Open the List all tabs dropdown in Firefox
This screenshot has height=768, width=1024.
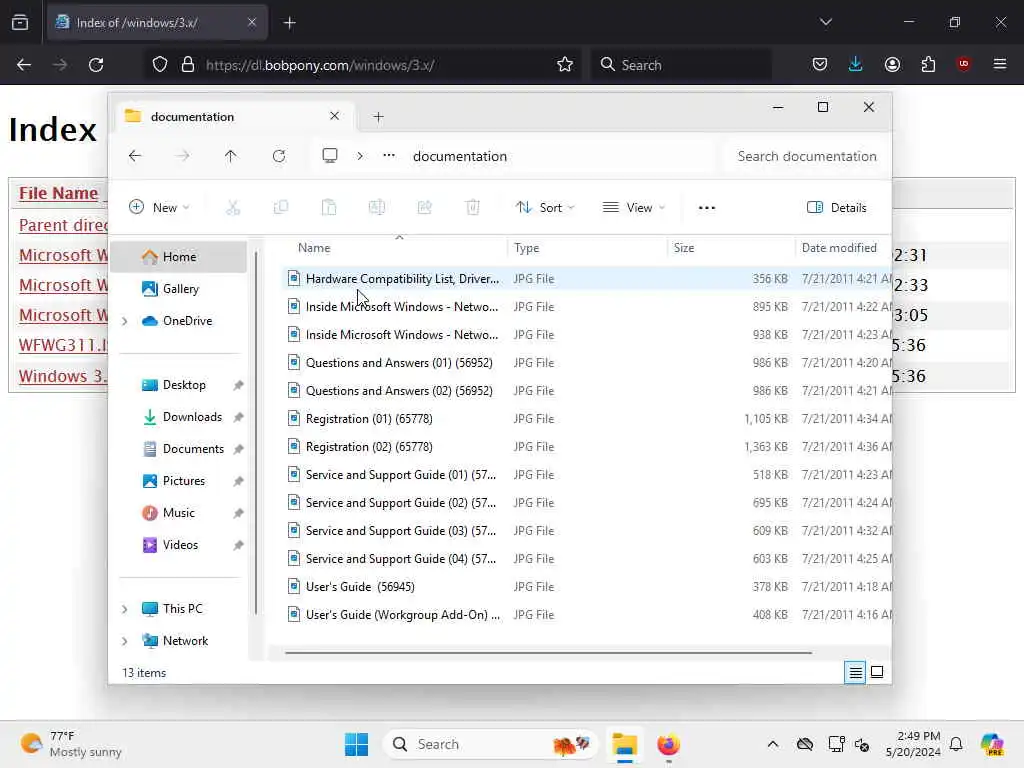tap(826, 22)
